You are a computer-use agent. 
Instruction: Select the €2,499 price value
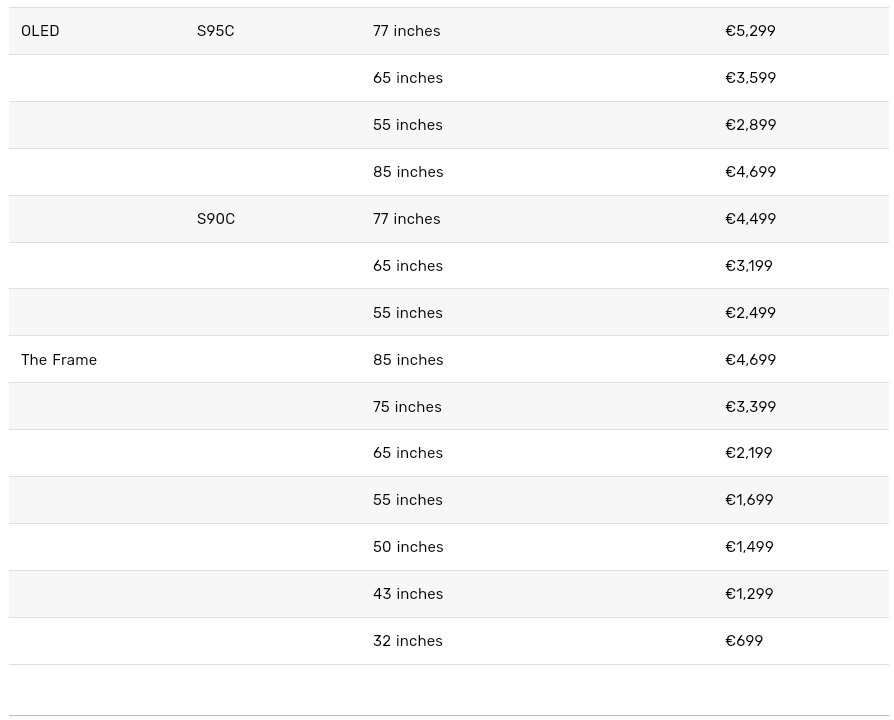pyautogui.click(x=750, y=313)
